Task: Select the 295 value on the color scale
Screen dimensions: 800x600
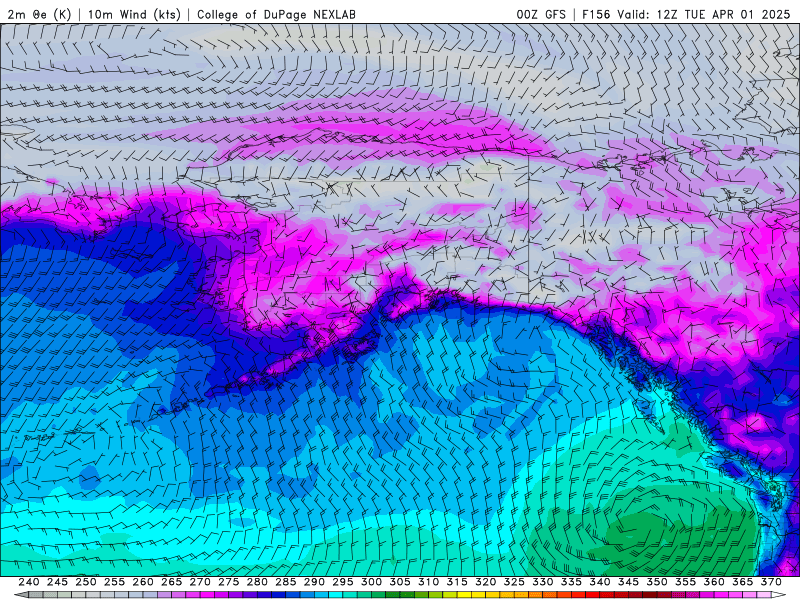Action: coord(343,582)
